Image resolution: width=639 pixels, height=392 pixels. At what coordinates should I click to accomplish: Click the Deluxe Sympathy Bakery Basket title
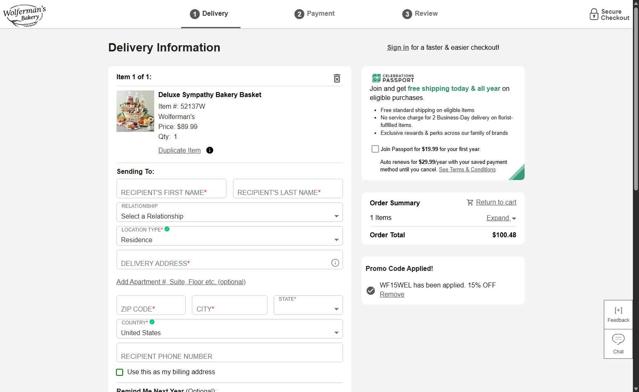point(209,95)
